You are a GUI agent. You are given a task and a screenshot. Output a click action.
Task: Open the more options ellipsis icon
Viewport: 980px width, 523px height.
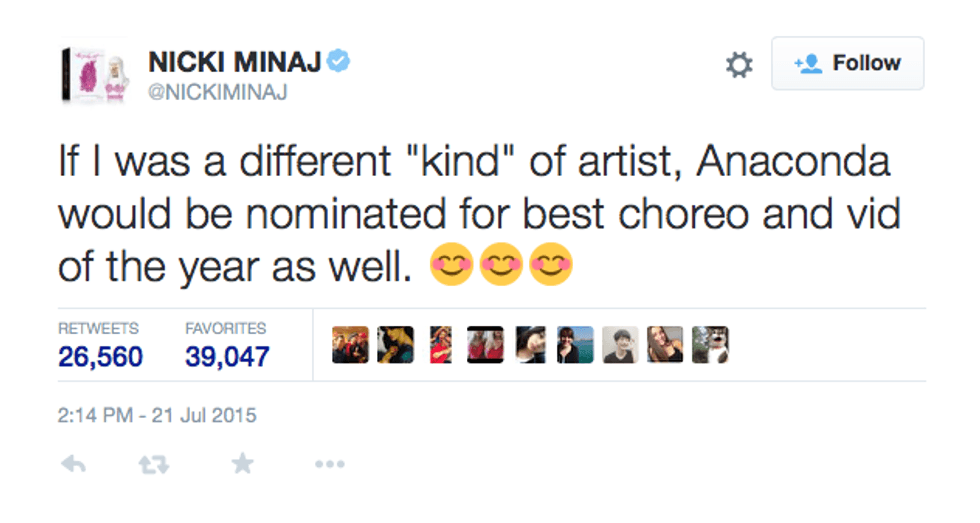pos(329,464)
